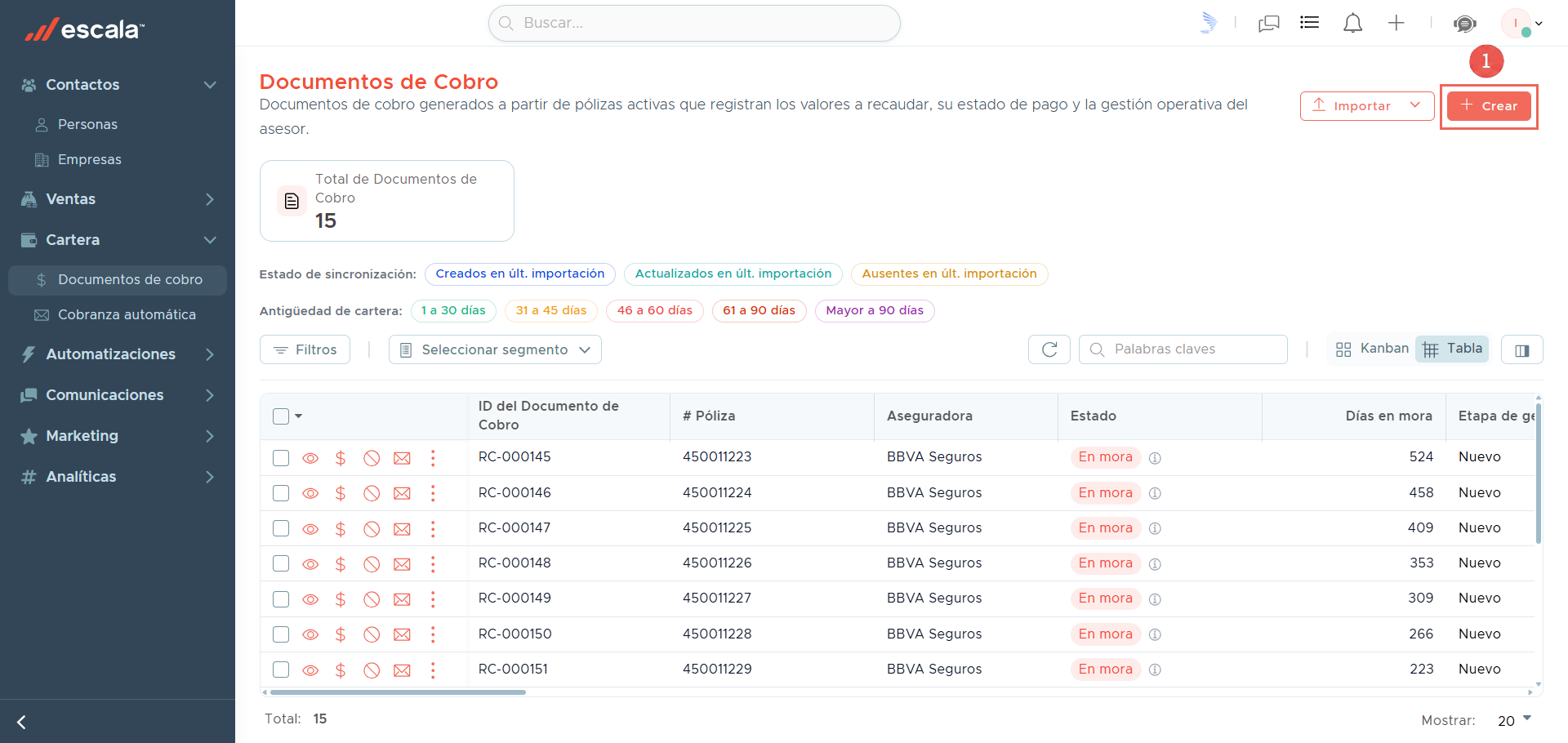Open the Seleccionar segmento dropdown
The width and height of the screenshot is (1568, 743).
click(495, 349)
